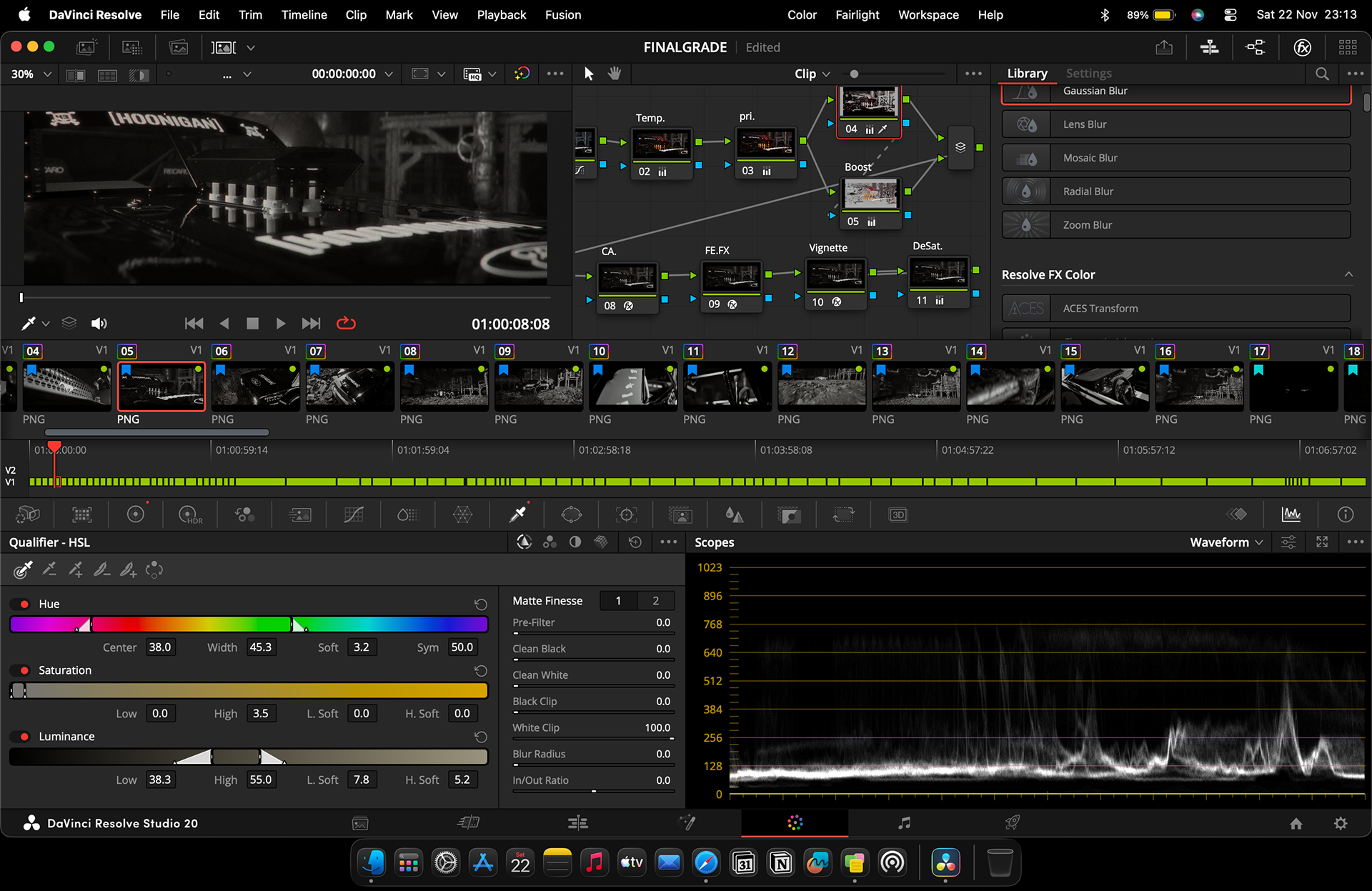This screenshot has width=1372, height=891.
Task: Collapse the Resolve FX Color section
Action: [1348, 274]
